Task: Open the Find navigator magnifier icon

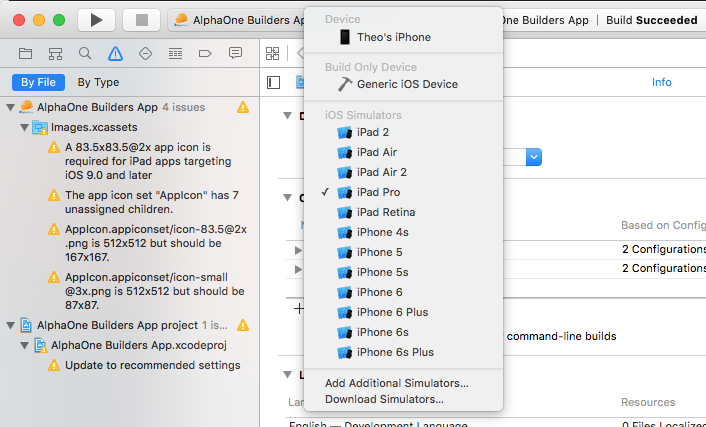Action: click(x=85, y=53)
